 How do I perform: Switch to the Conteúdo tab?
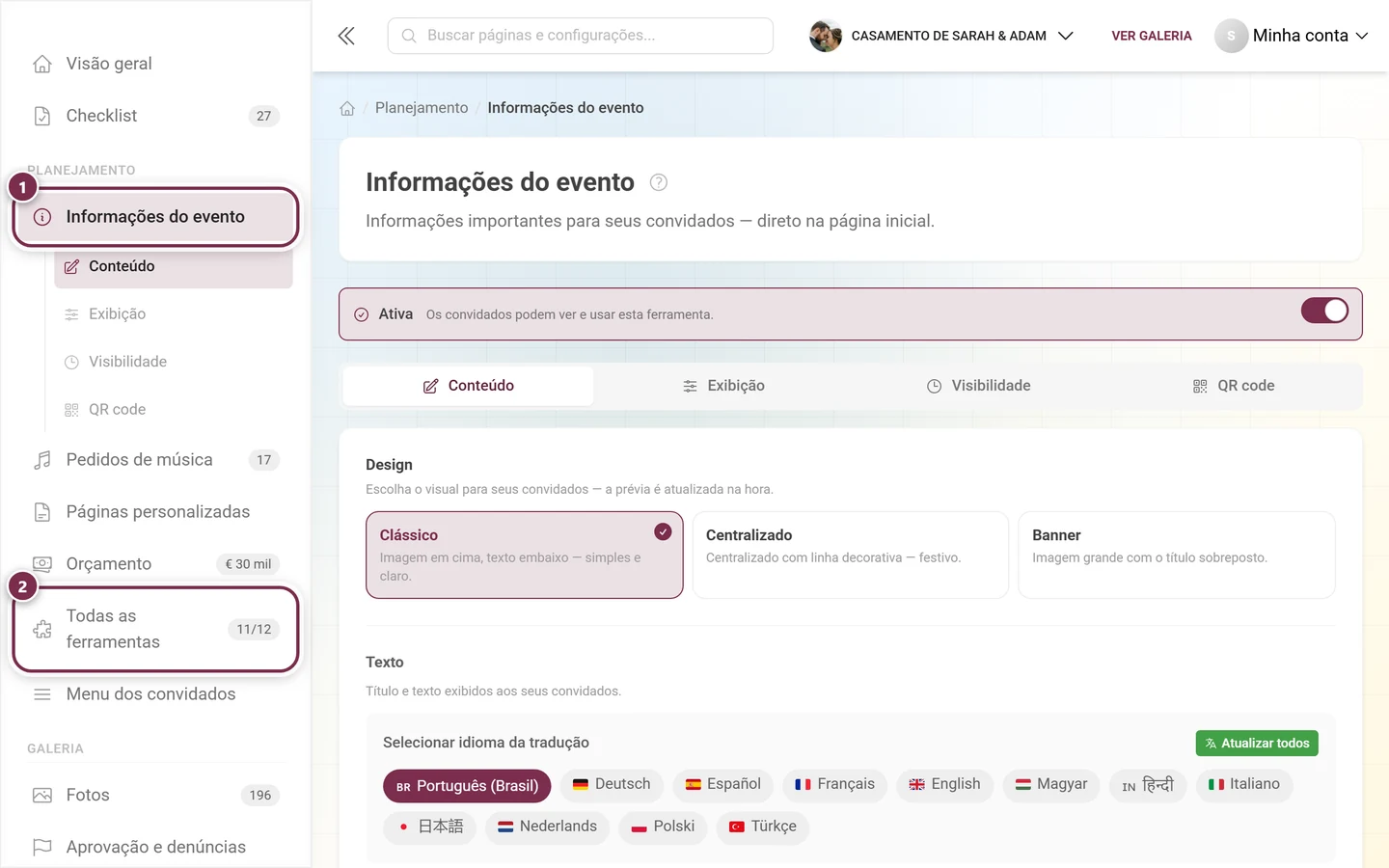pyautogui.click(x=469, y=386)
